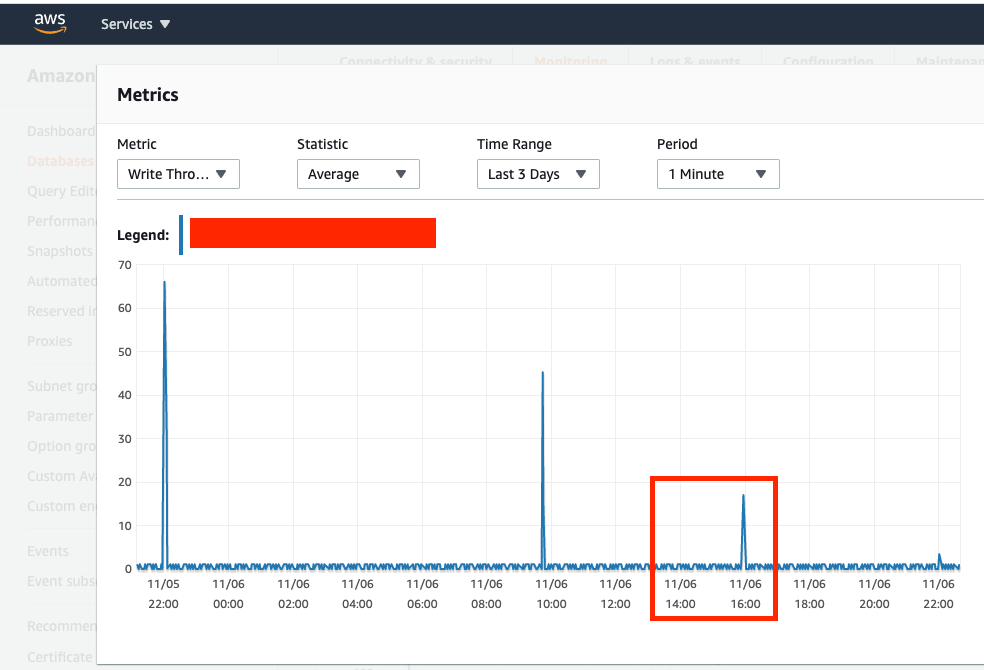Open Events in the sidebar
The image size is (984, 670).
click(48, 551)
